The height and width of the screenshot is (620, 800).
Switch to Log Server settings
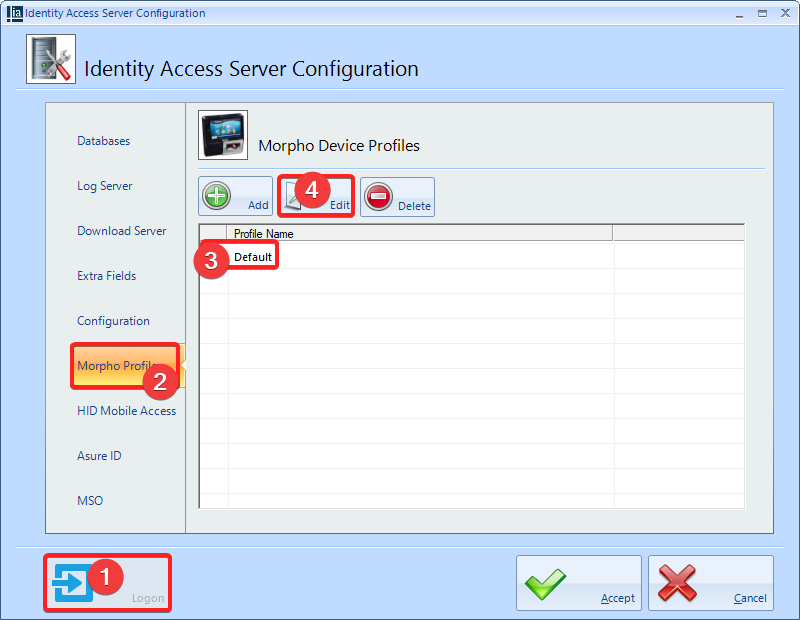pos(105,186)
